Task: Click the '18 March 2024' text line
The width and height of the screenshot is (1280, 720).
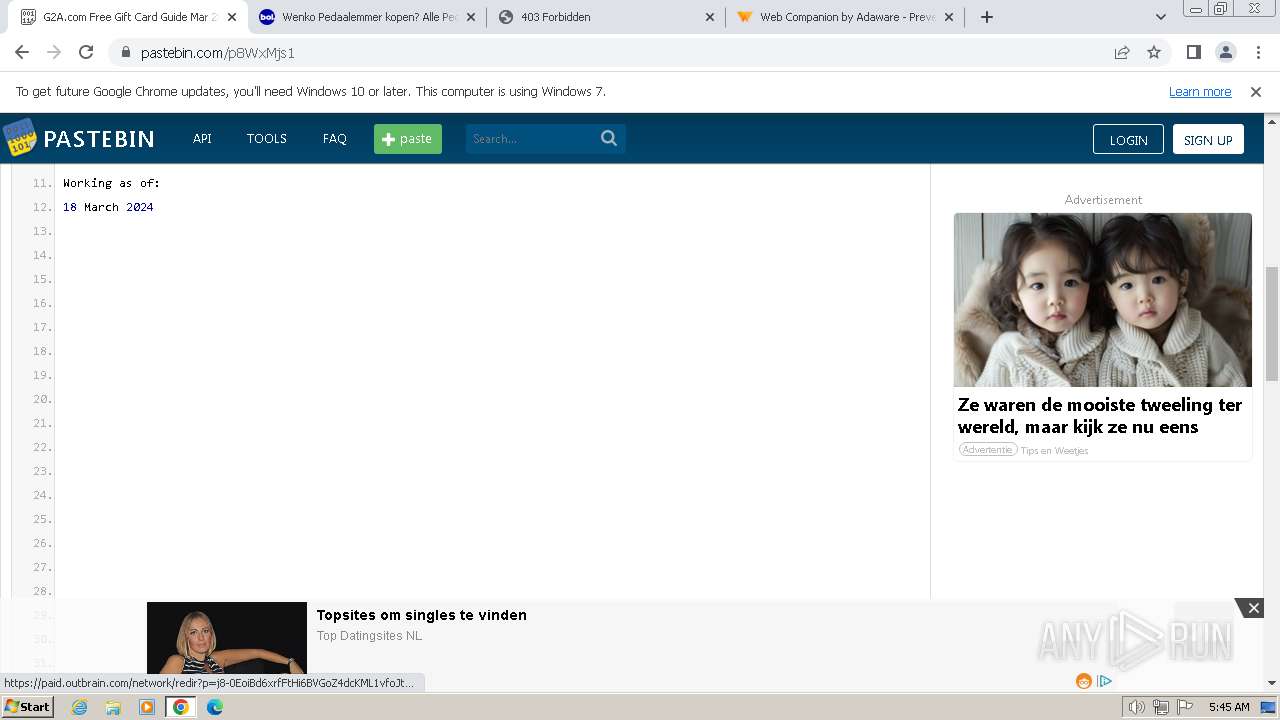Action: pos(108,207)
